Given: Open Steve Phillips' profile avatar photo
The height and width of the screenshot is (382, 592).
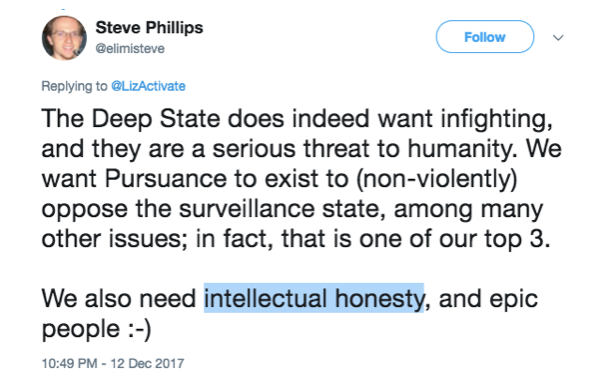Looking at the screenshot, I should point(64,38).
